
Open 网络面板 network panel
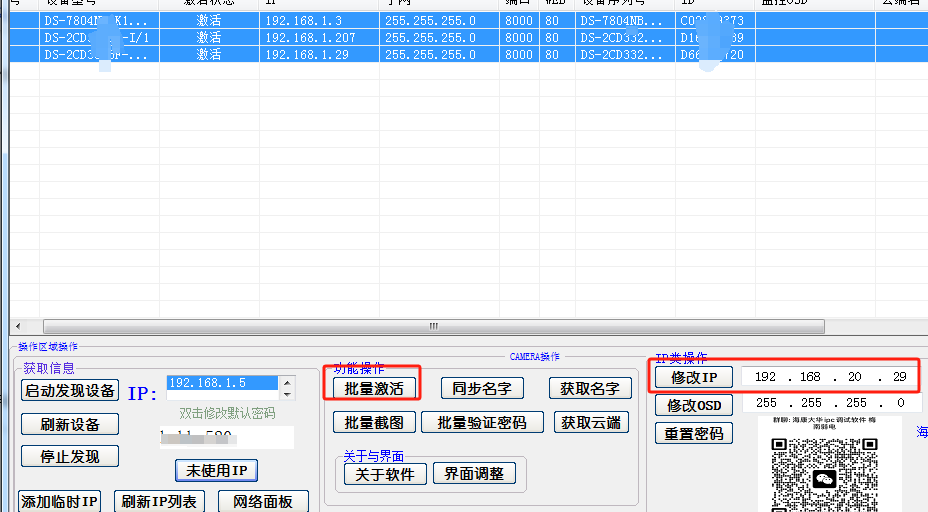coord(263,501)
